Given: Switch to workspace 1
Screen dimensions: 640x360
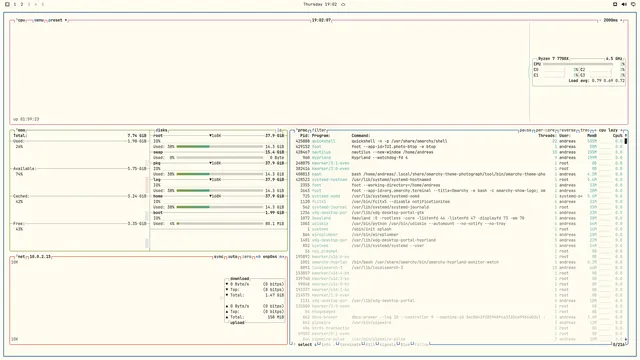Looking at the screenshot, I should (15, 4).
